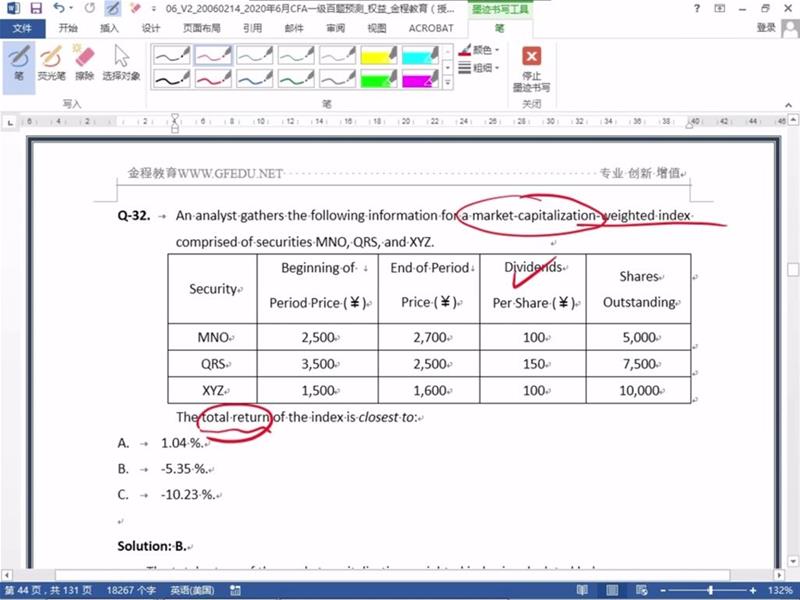This screenshot has height=600, width=800.
Task: Click the macro recording icon in status bar
Action: tap(235, 590)
